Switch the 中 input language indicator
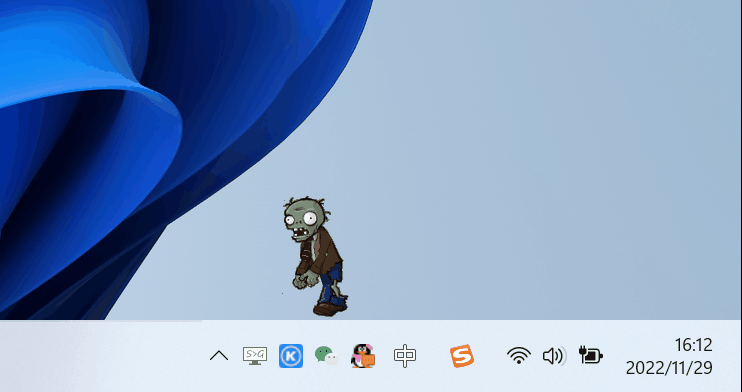Image resolution: width=742 pixels, height=392 pixels. tap(405, 356)
